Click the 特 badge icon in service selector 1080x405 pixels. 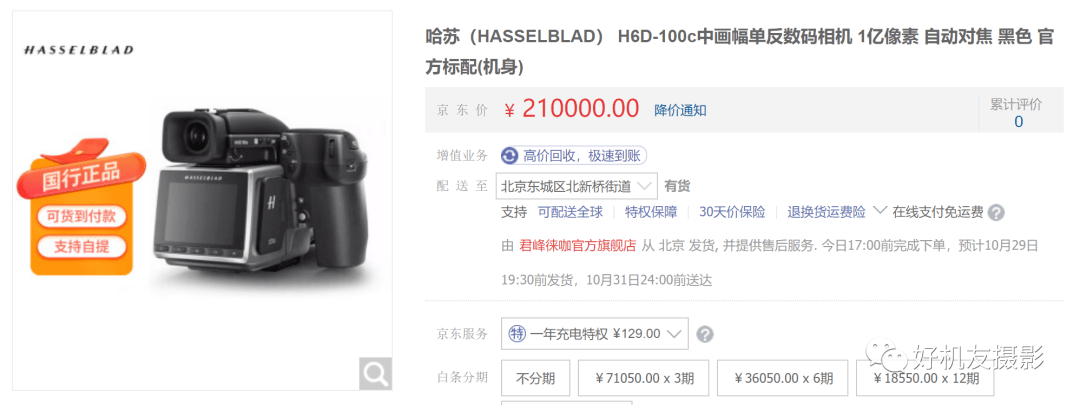(517, 334)
